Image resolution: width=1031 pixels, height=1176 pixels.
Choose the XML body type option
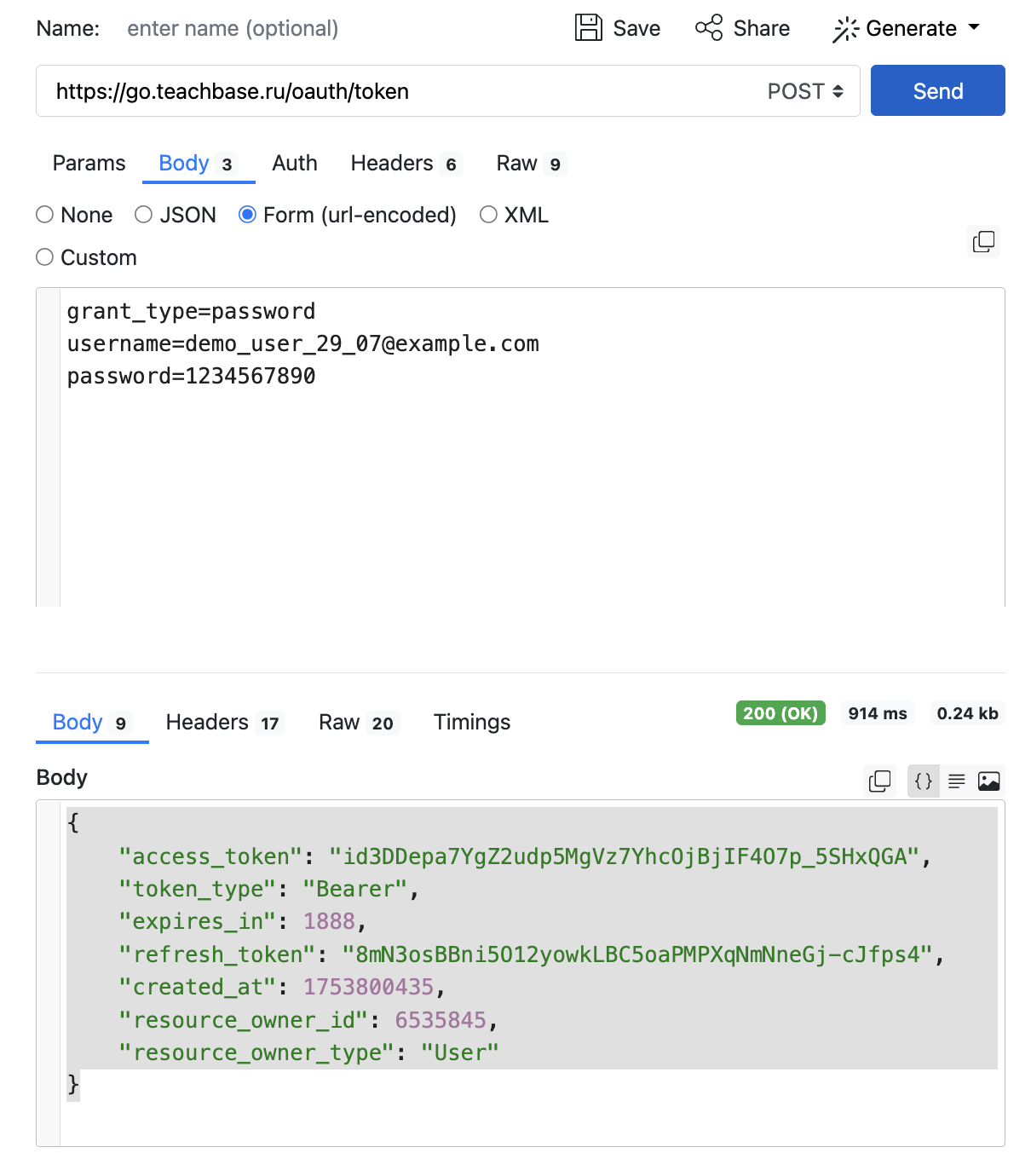tap(488, 215)
